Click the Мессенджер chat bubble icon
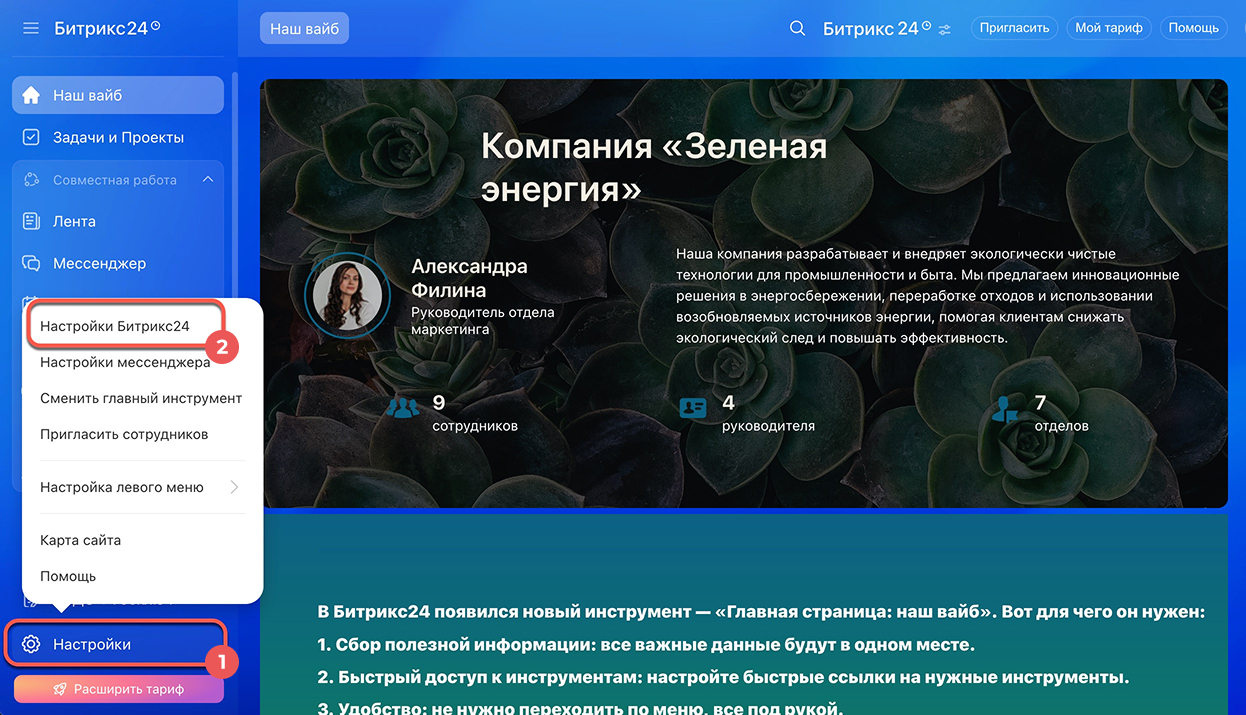The height and width of the screenshot is (715, 1246). click(x=31, y=264)
